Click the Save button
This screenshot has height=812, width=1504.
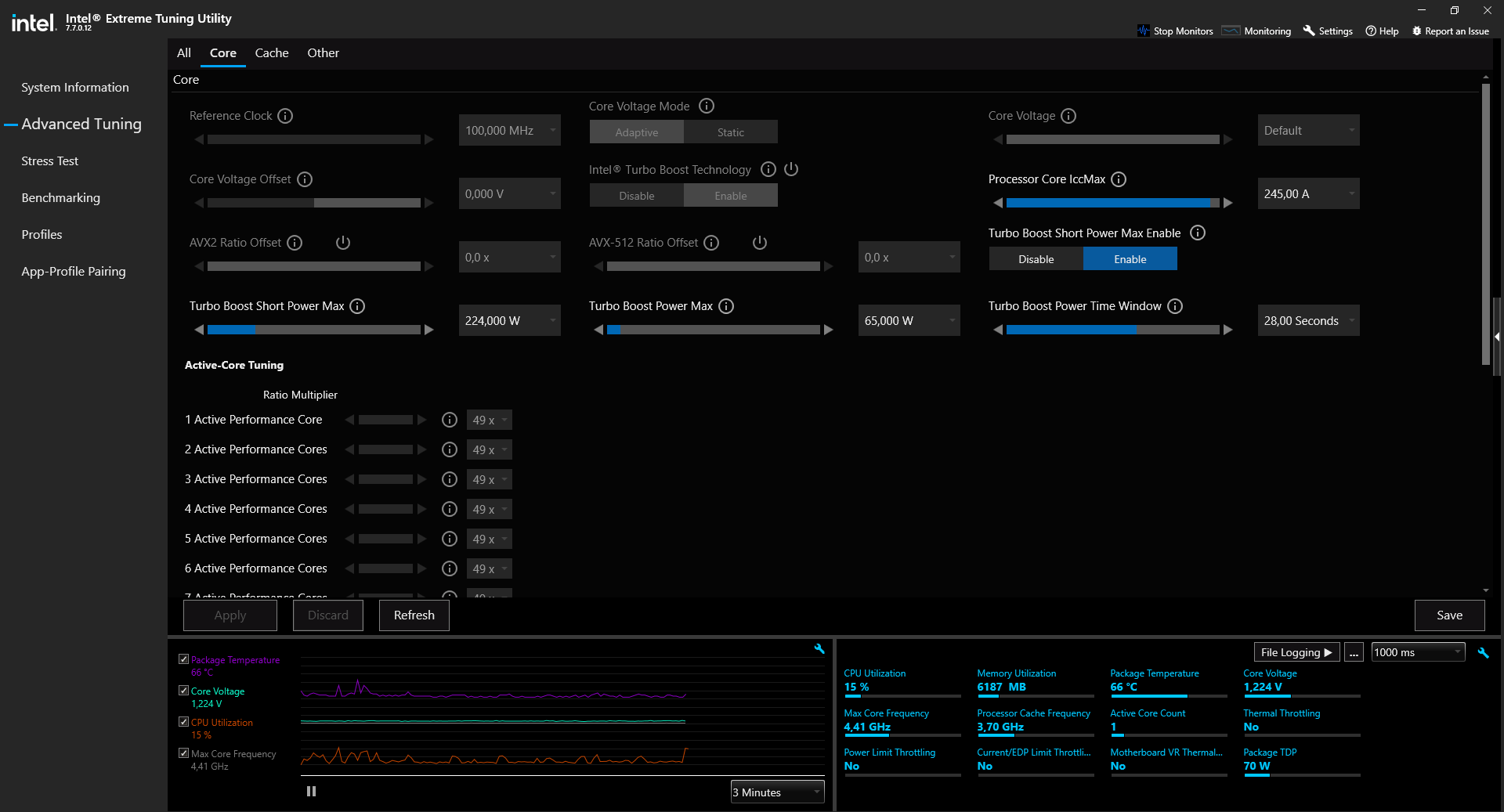point(1450,615)
